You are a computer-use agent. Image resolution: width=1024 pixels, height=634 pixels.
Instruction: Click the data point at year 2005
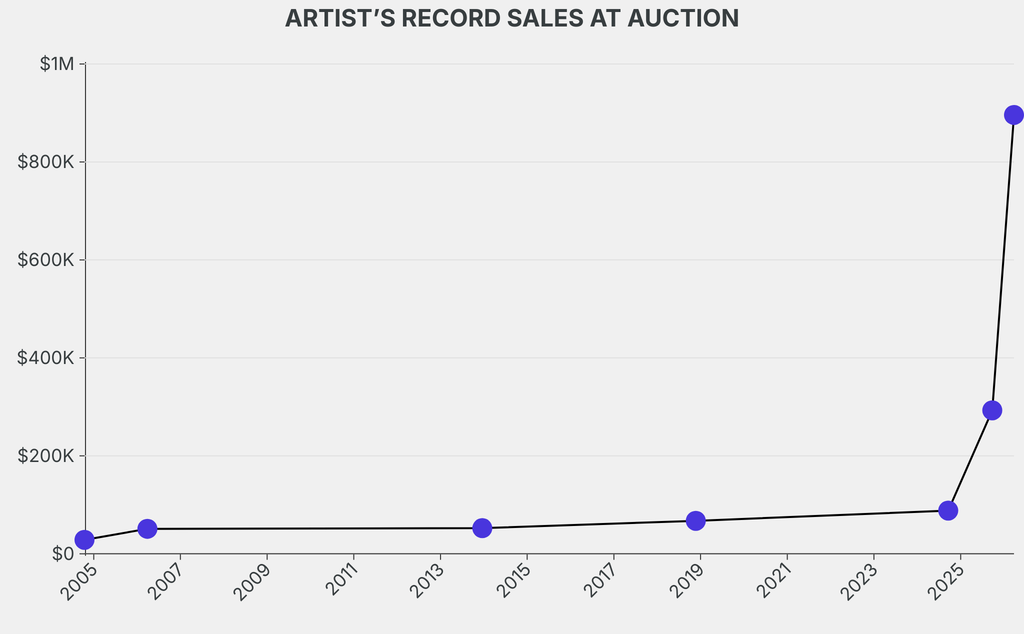click(x=84, y=540)
